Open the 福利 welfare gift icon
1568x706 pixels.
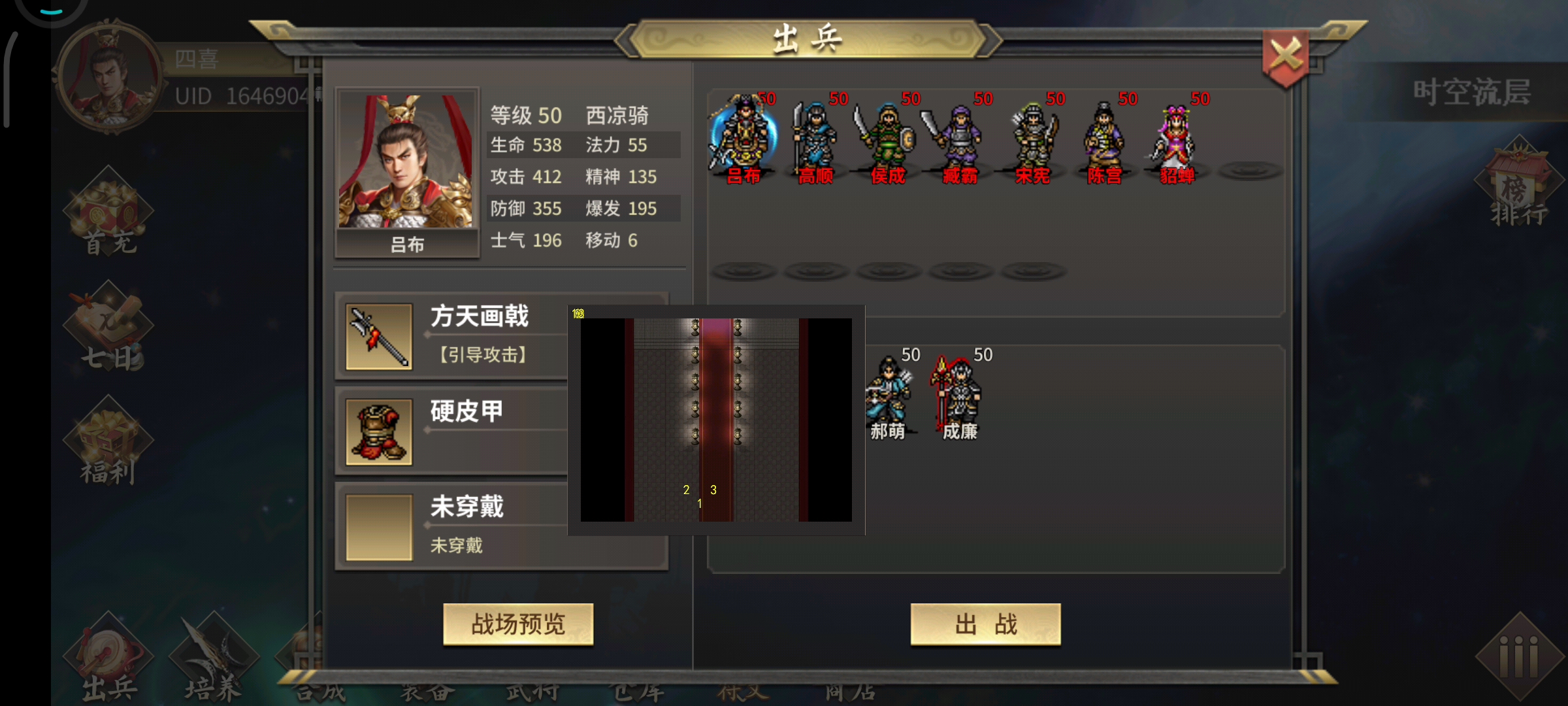[x=108, y=442]
